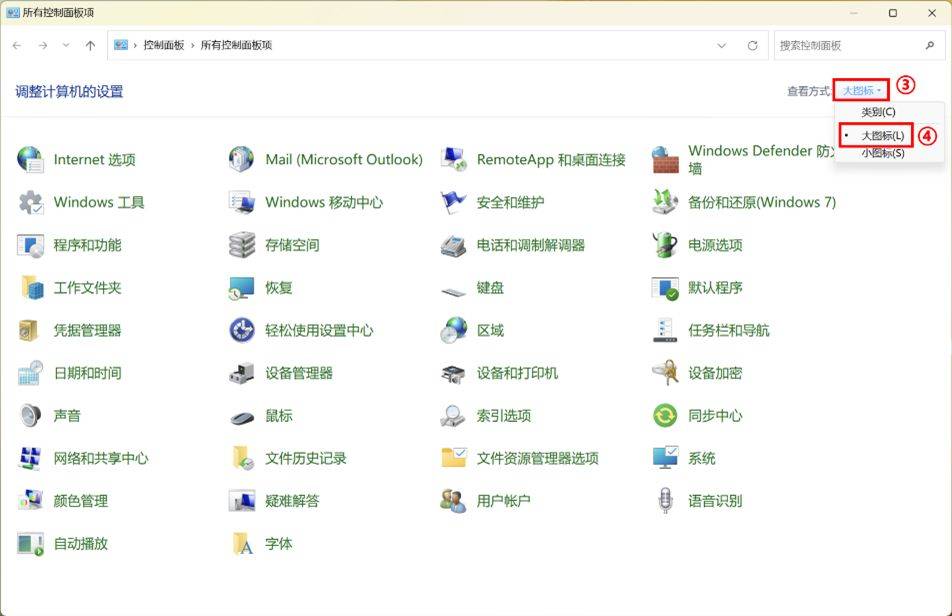
Task: Open 凭据管理器 safe icon
Action: [30, 331]
